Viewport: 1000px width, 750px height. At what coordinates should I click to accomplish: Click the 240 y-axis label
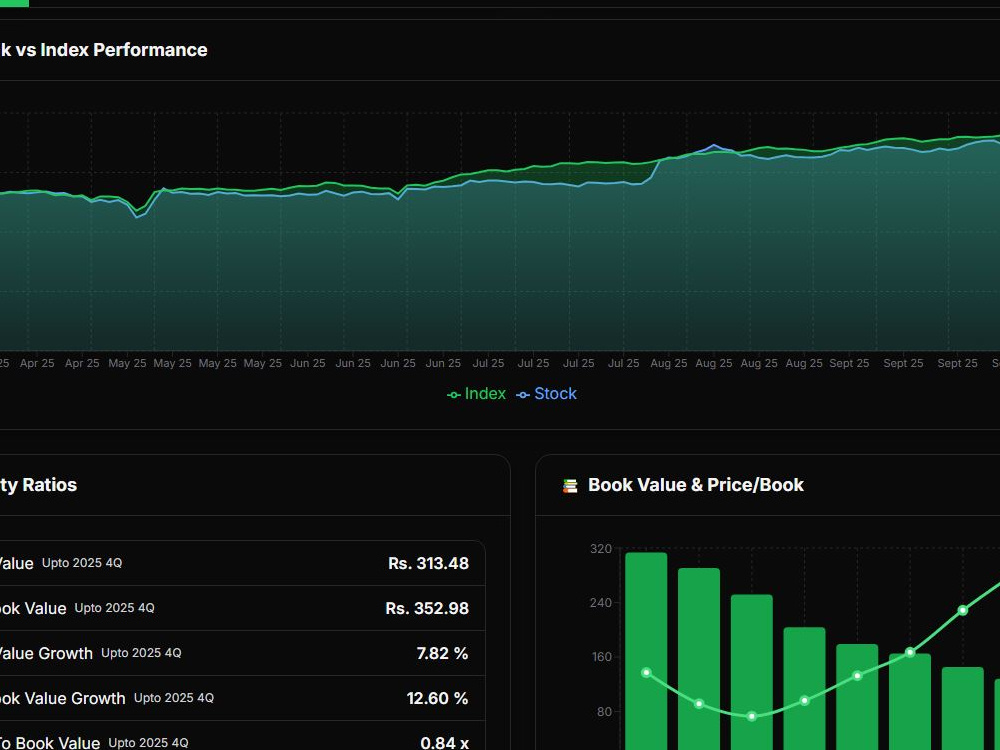click(601, 603)
